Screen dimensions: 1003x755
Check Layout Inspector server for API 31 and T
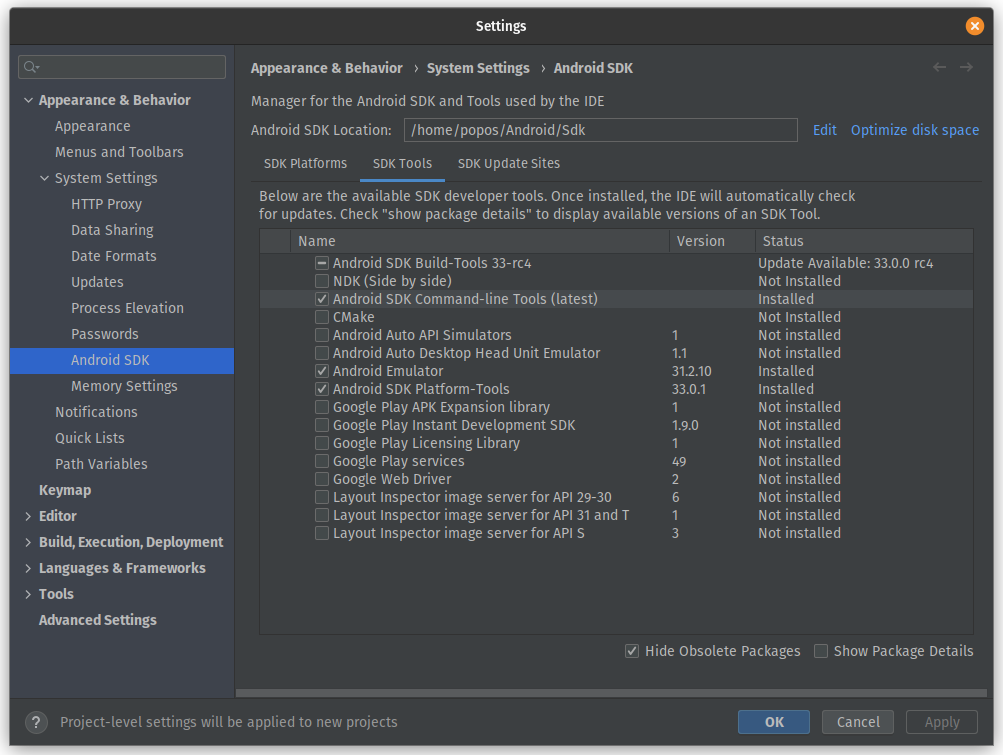[322, 515]
